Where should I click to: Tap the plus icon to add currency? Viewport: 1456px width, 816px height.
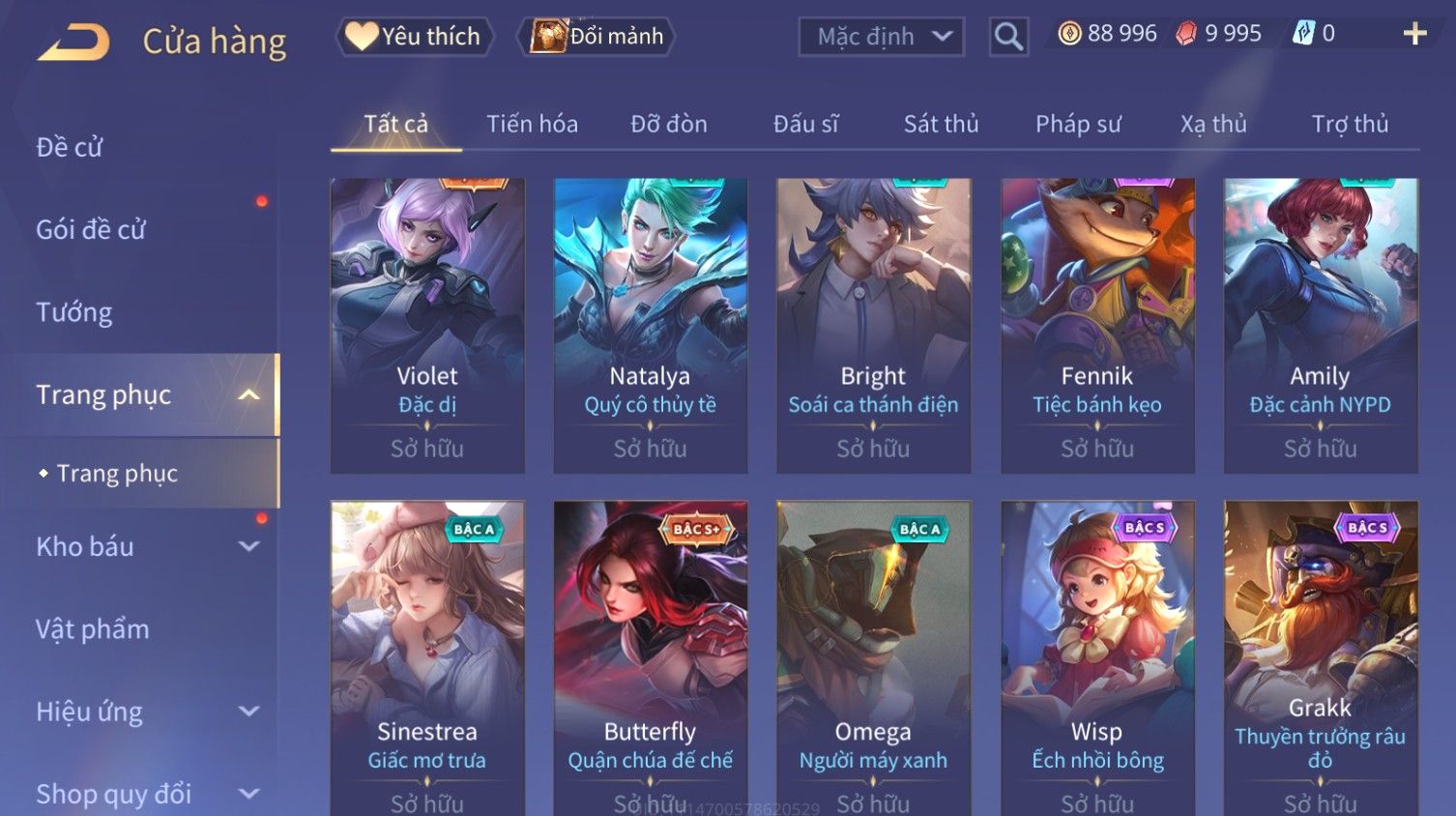pyautogui.click(x=1414, y=34)
